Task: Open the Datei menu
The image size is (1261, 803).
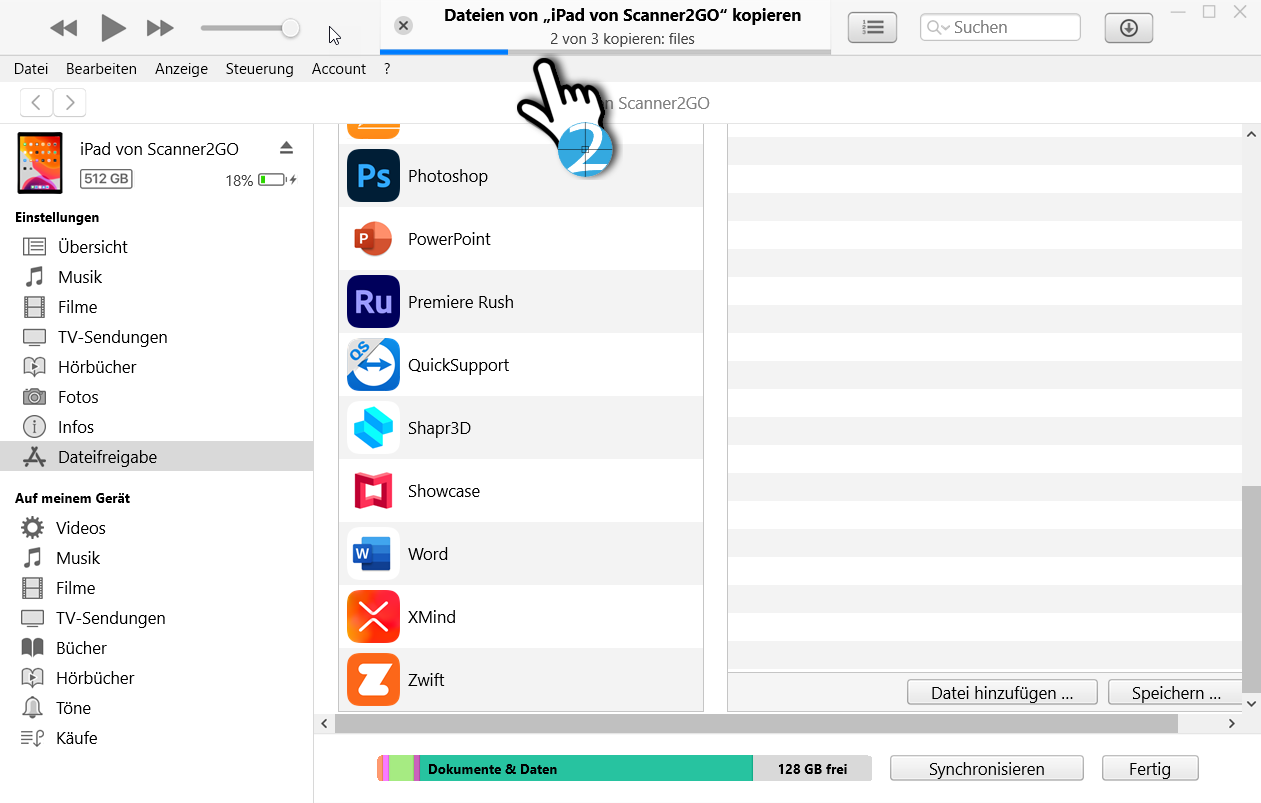Action: 31,69
